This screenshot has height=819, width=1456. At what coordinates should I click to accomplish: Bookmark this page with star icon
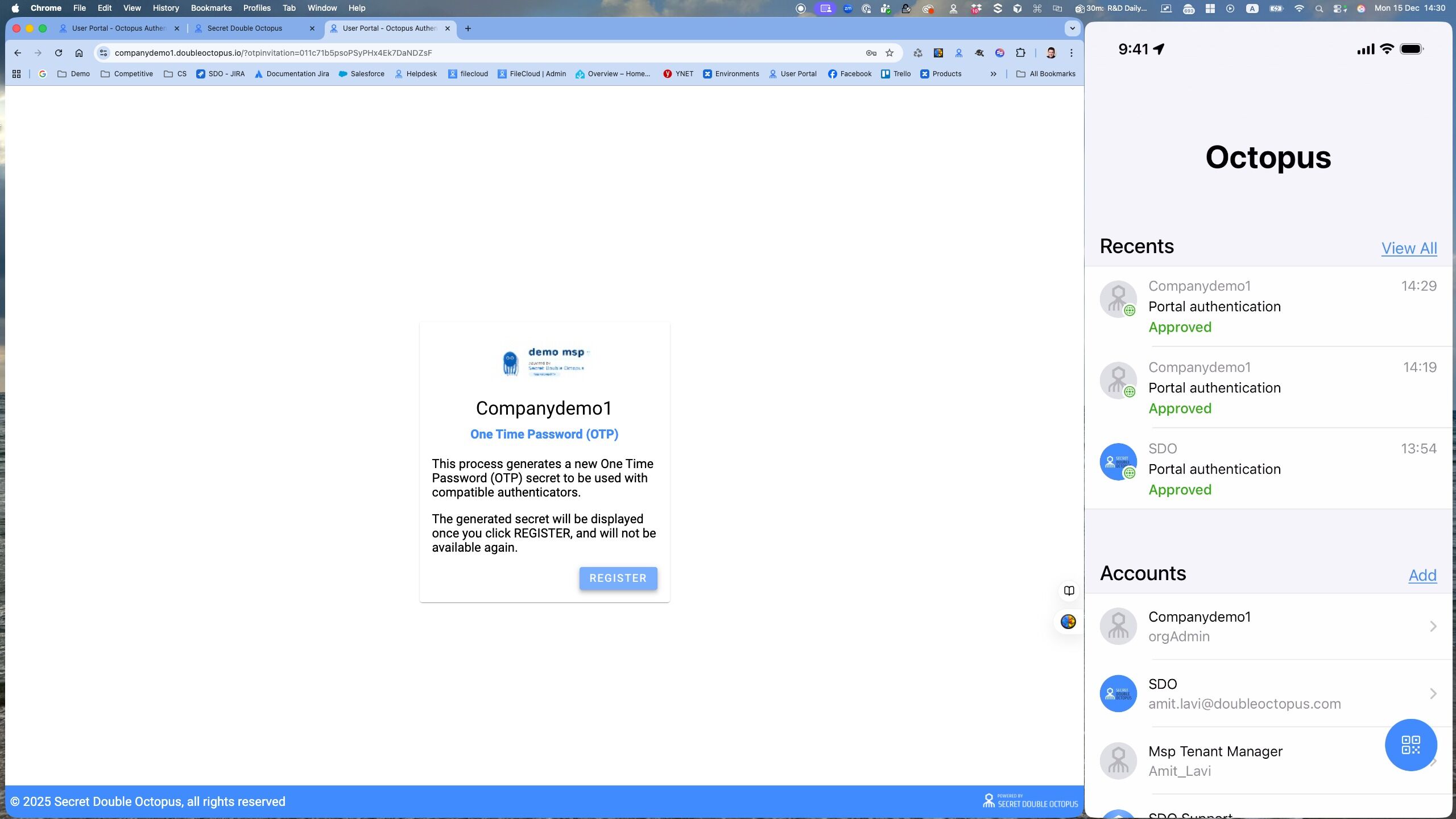click(890, 53)
